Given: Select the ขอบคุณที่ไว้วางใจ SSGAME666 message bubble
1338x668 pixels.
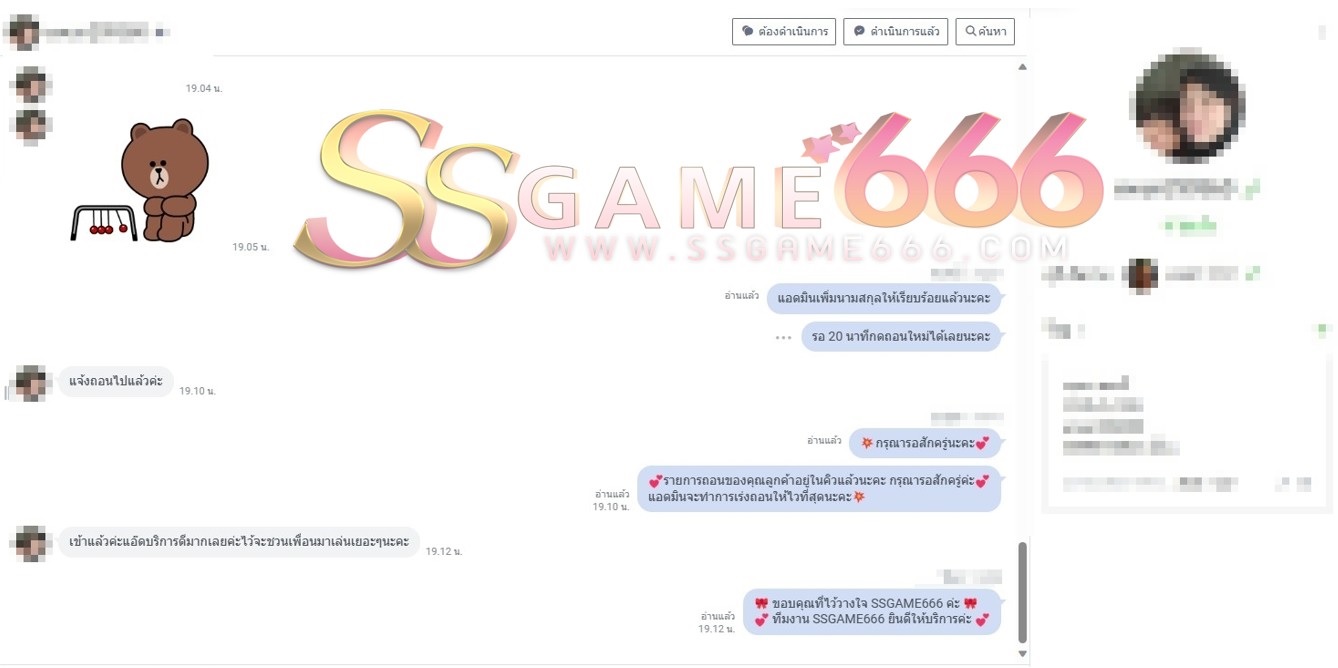Looking at the screenshot, I should point(872,612).
